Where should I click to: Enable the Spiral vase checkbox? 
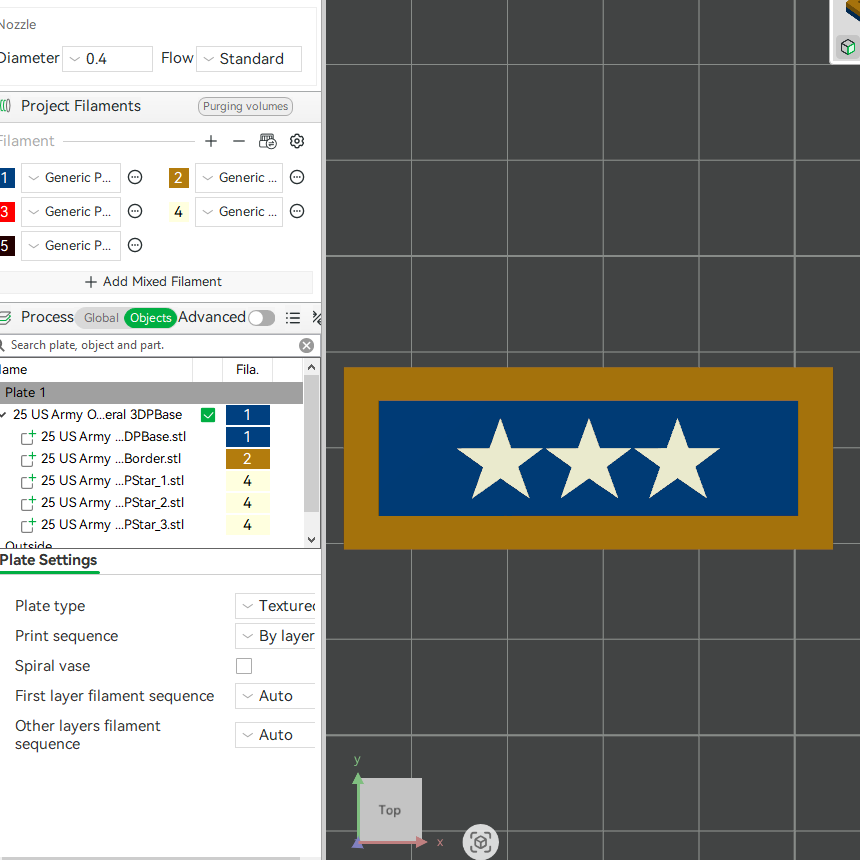click(244, 666)
